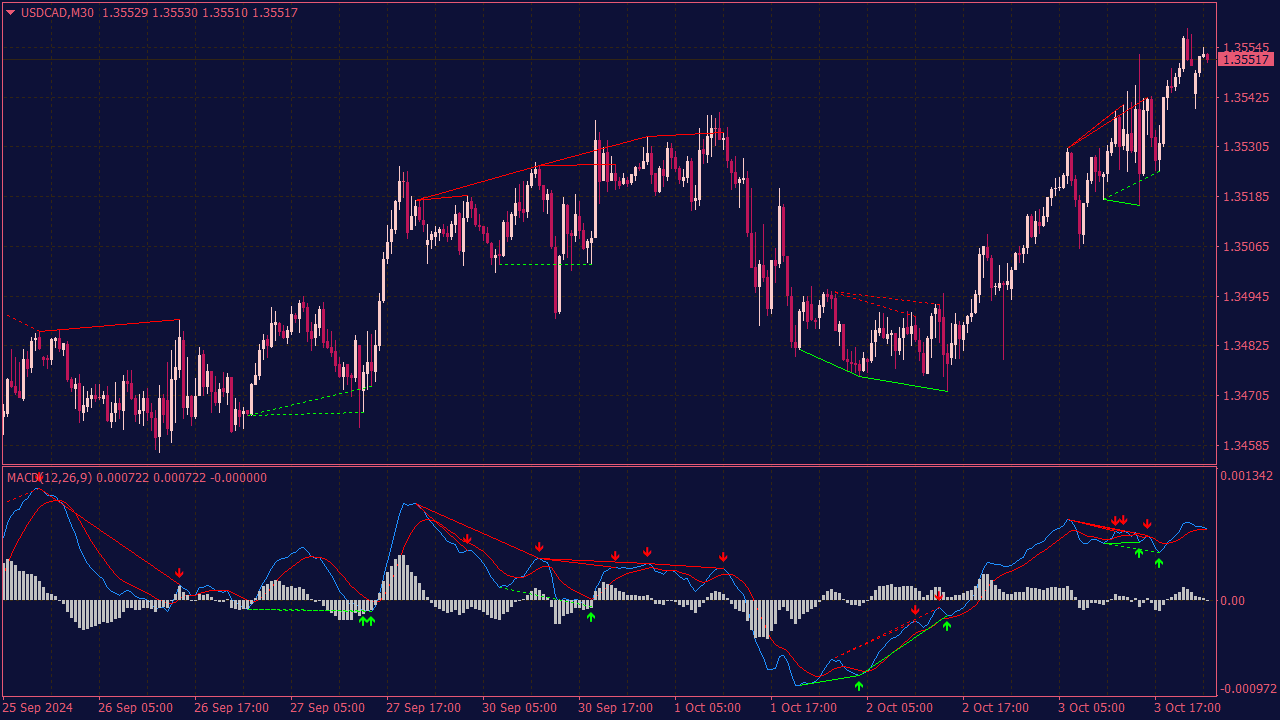This screenshot has width=1280, height=720.
Task: Click the 27 Sep 05:00 time label
Action: (x=329, y=708)
